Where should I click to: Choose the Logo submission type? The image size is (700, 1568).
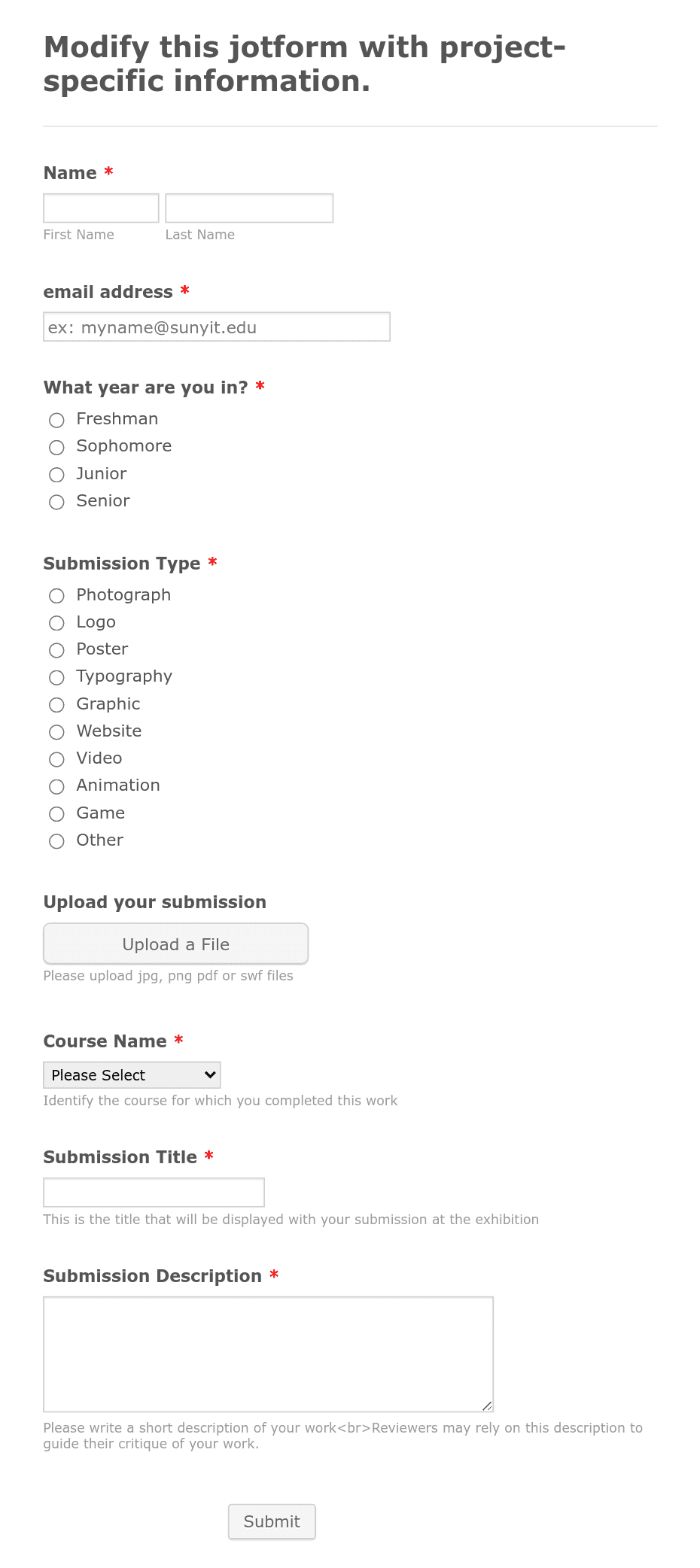(x=56, y=623)
